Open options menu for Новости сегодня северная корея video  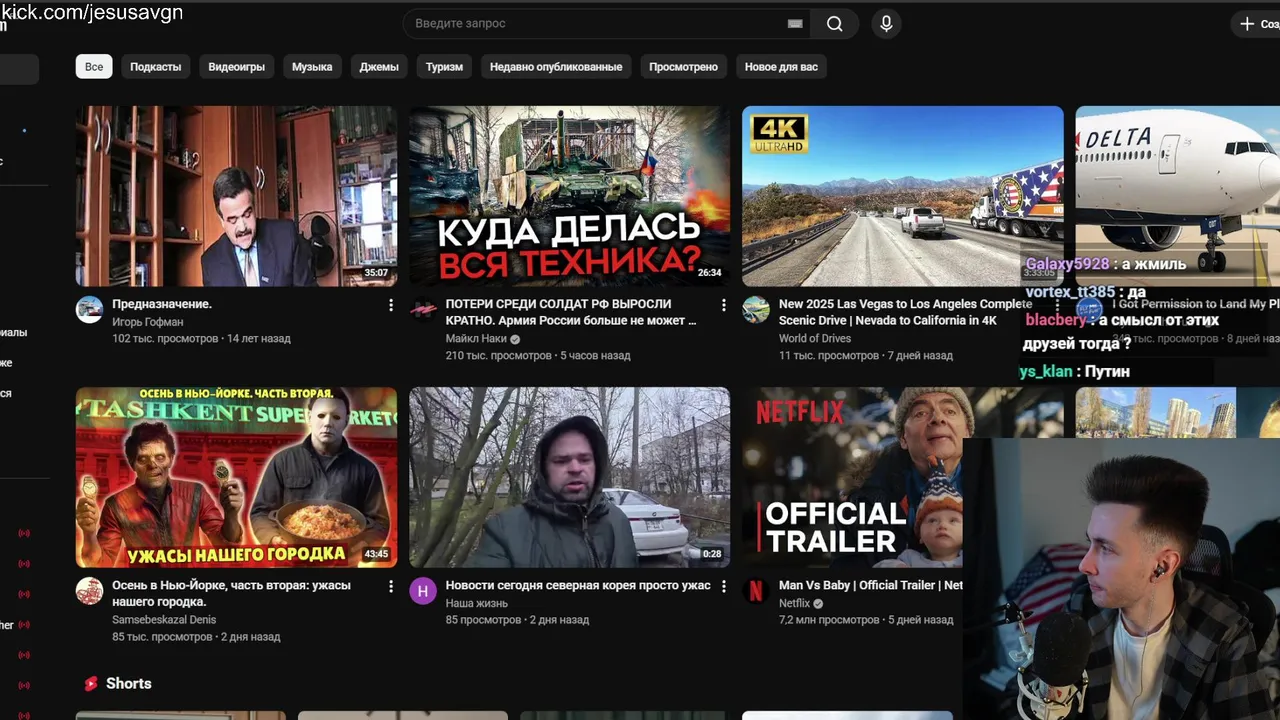tap(724, 586)
